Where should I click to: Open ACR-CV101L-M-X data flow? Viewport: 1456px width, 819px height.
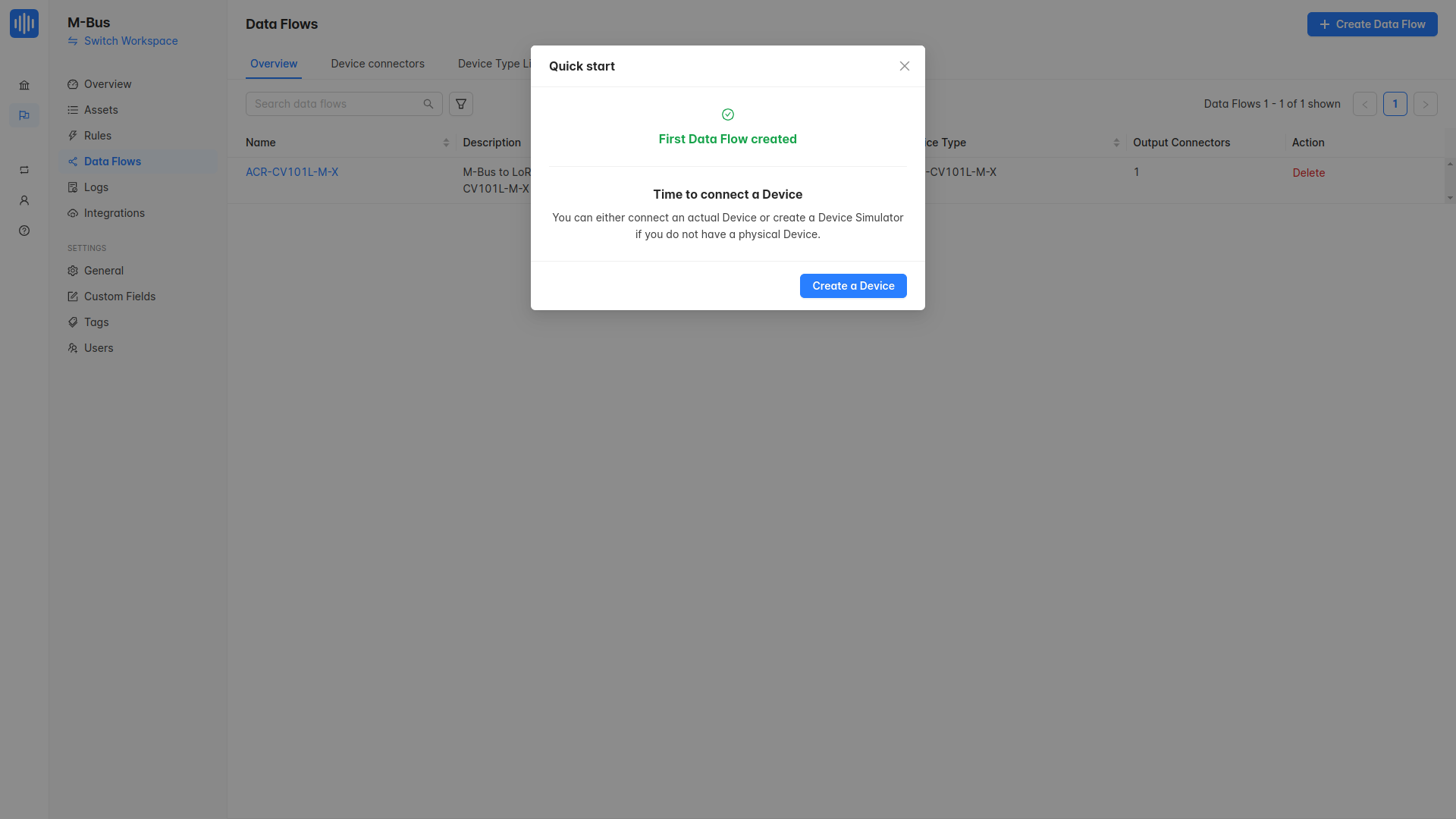click(x=292, y=172)
